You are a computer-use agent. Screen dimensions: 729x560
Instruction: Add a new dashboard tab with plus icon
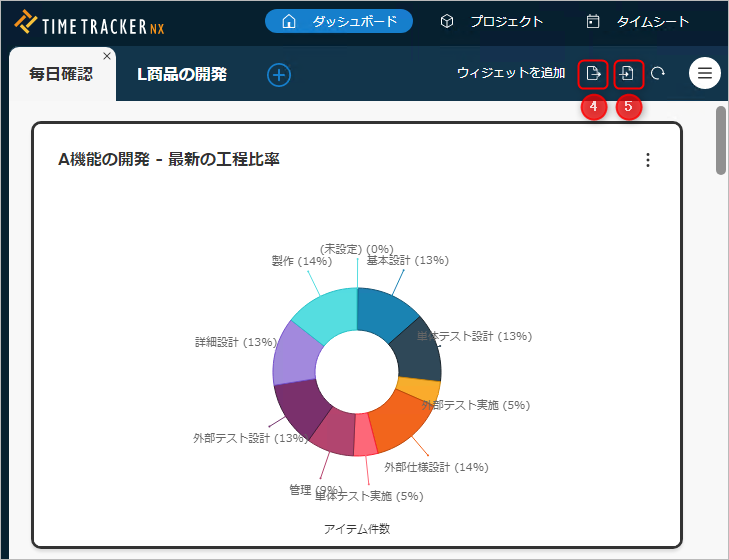point(279,74)
